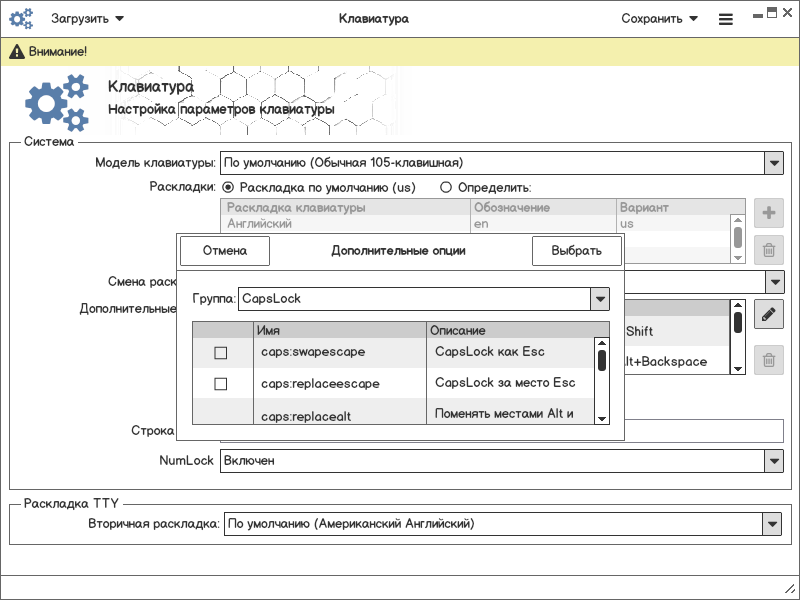The image size is (800, 600).
Task: Click the large keyboard gears logo
Action: [x=56, y=103]
